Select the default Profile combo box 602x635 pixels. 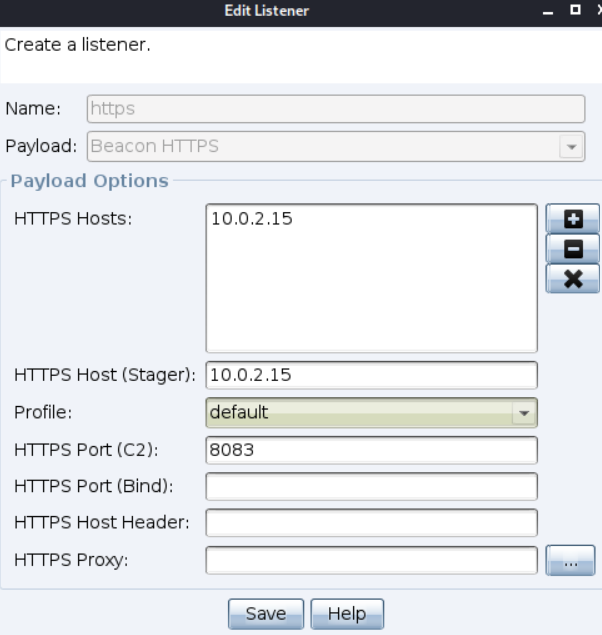coord(371,413)
